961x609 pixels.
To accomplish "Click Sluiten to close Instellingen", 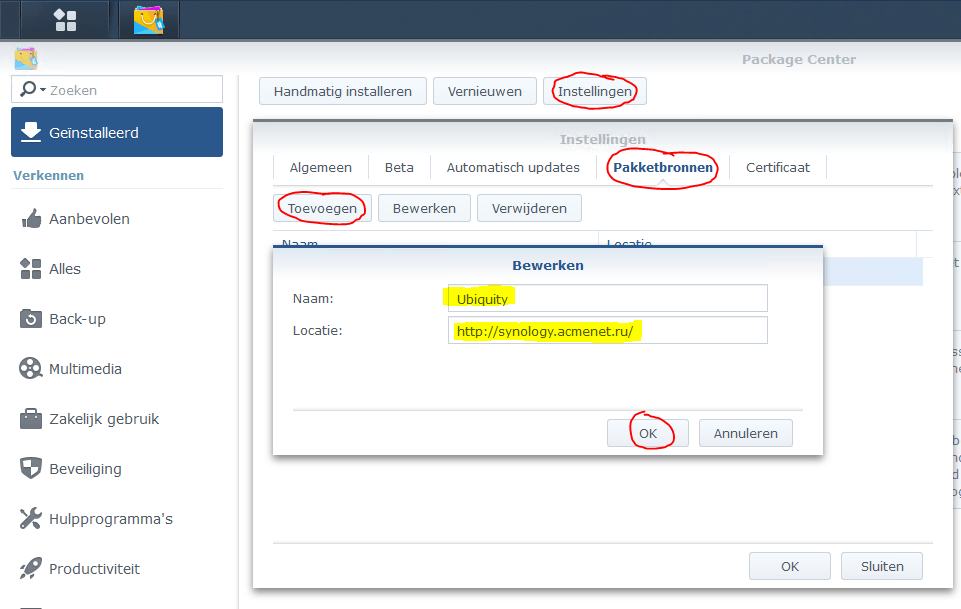I will pyautogui.click(x=882, y=566).
